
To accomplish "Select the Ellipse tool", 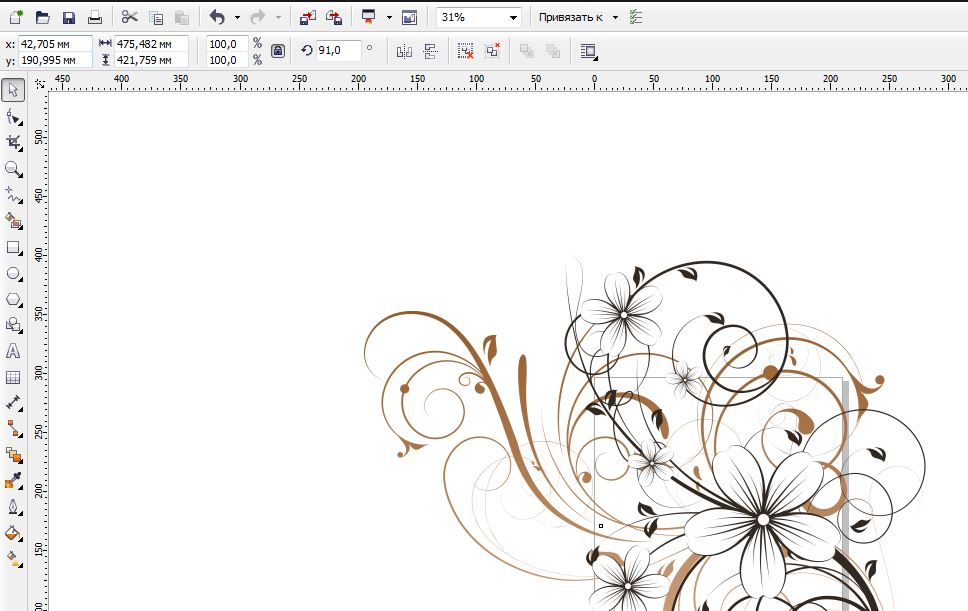I will tap(13, 273).
